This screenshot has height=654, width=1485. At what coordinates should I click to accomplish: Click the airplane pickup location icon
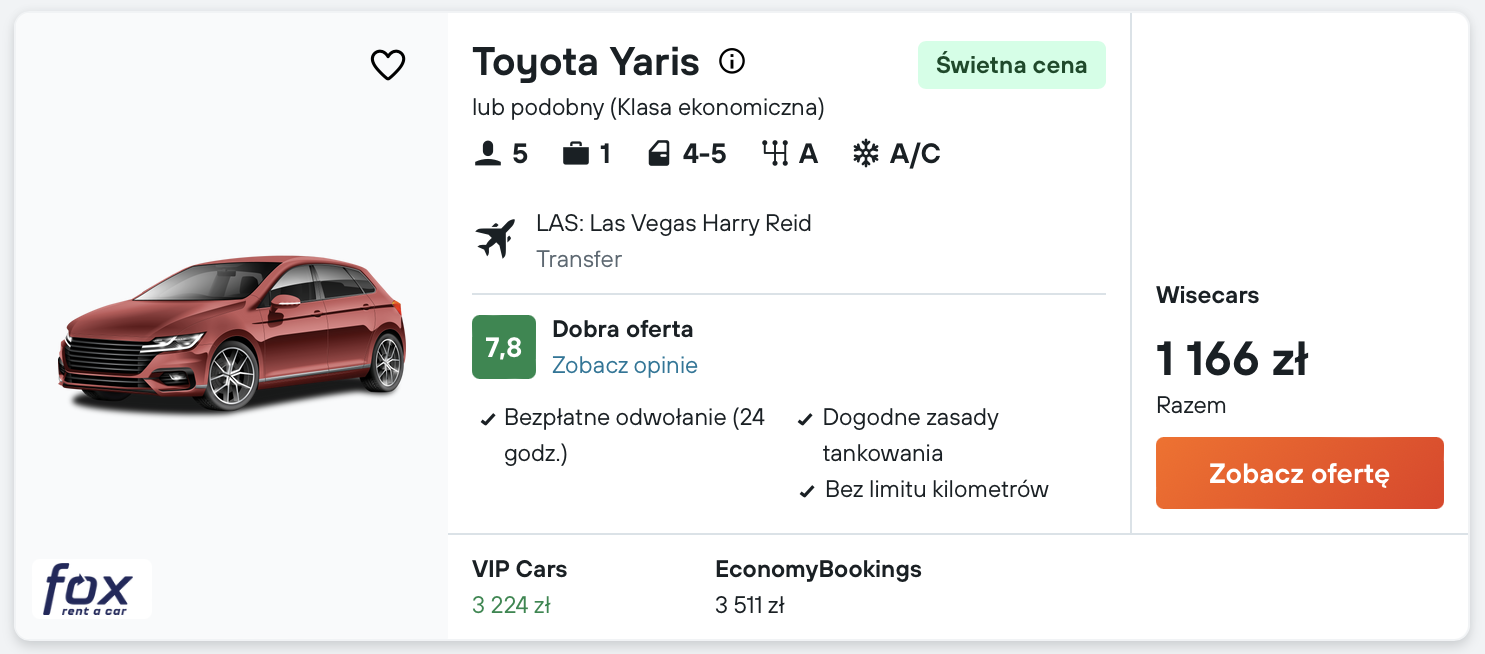(x=494, y=239)
